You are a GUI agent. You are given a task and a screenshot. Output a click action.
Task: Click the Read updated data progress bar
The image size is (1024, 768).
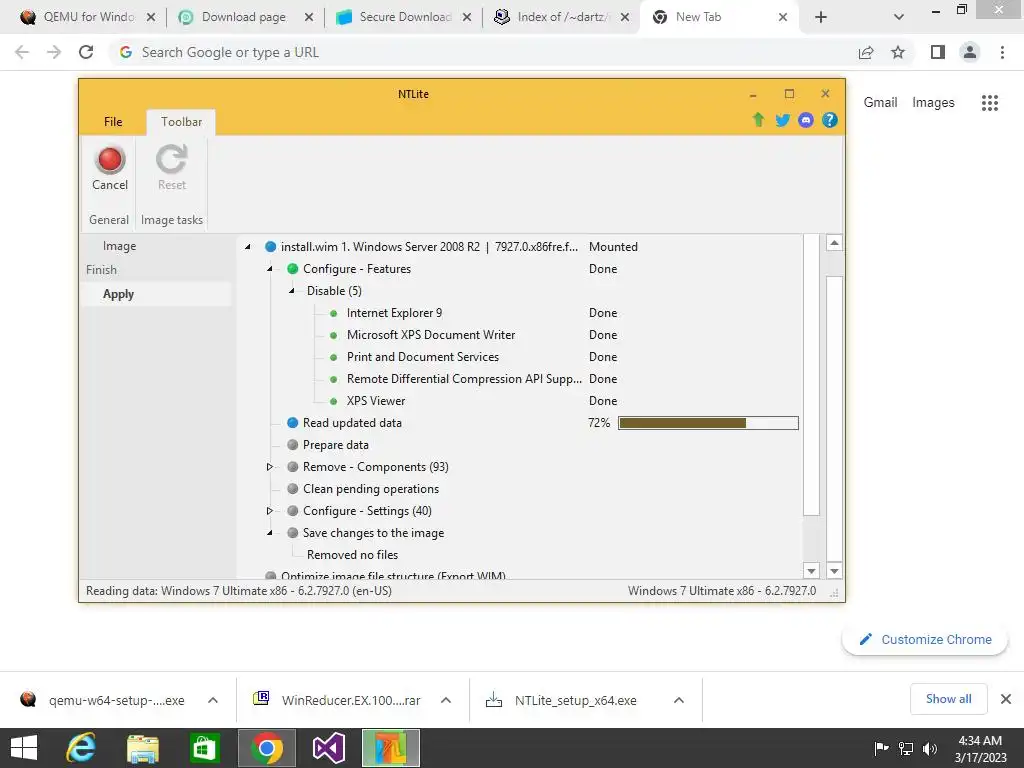coord(708,423)
